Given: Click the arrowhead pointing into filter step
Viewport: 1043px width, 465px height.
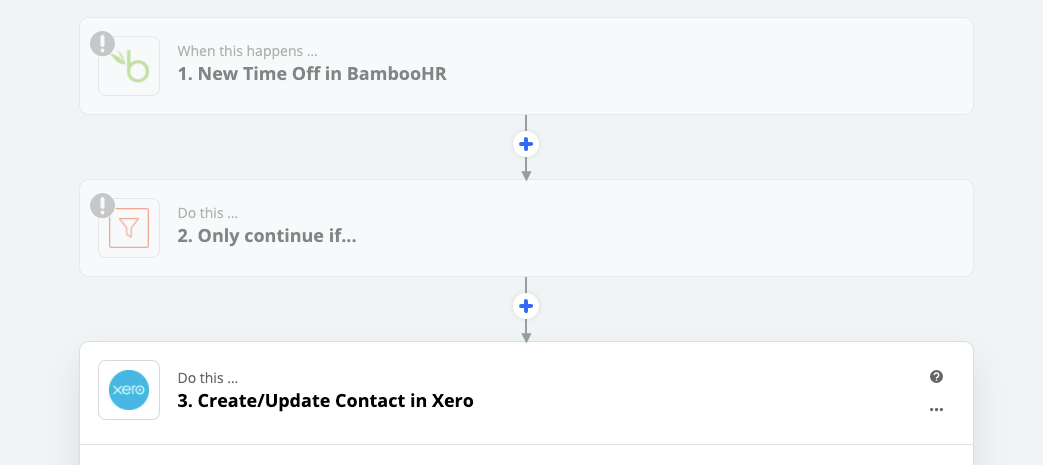Looking at the screenshot, I should (x=526, y=176).
